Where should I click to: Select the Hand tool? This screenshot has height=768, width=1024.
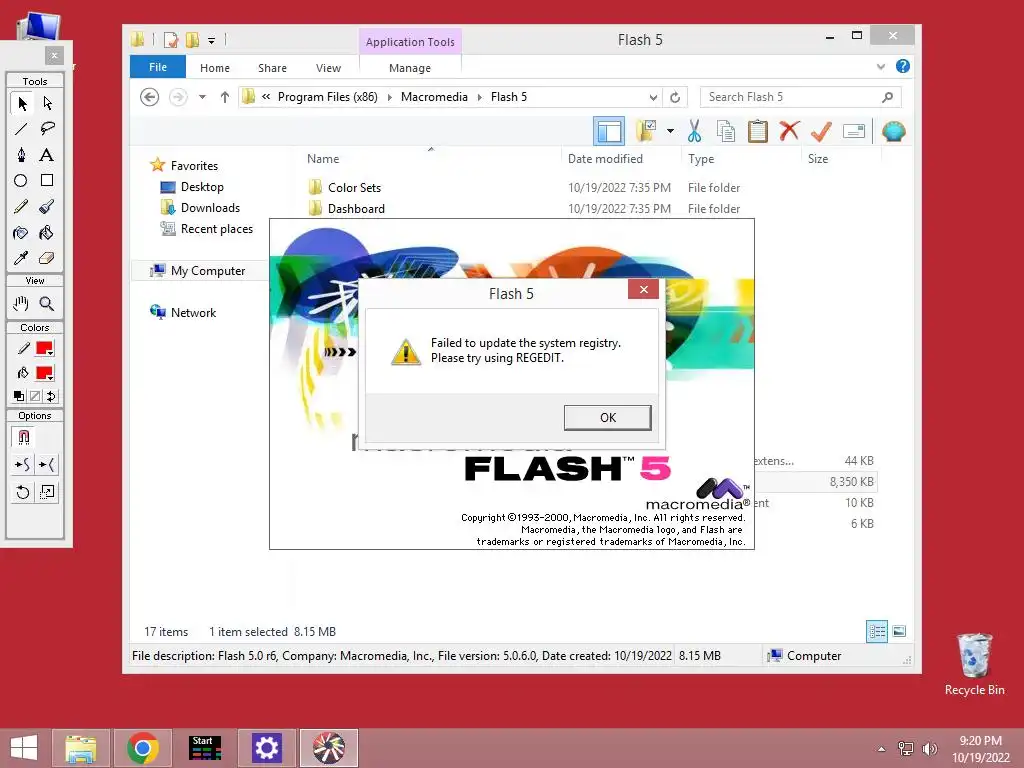coord(22,304)
